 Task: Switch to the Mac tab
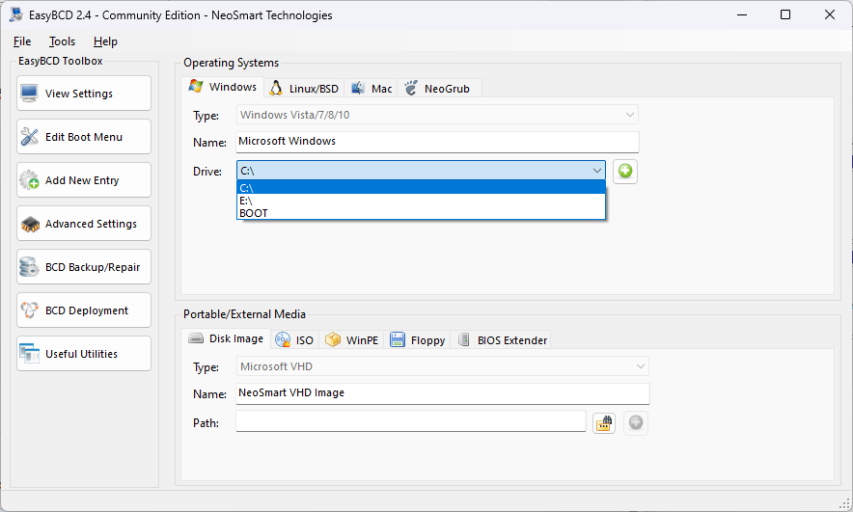point(372,89)
